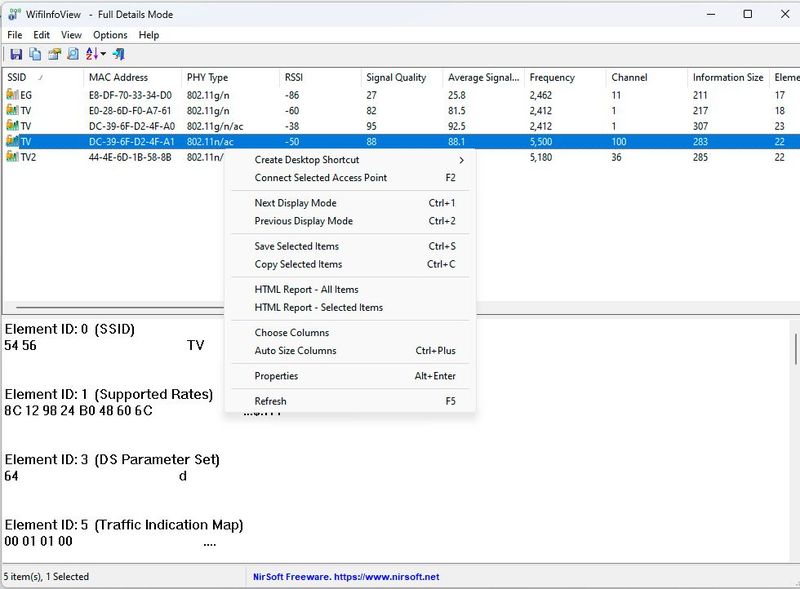Click the Exit door toolbar icon
The width and height of the screenshot is (800, 589).
119,54
